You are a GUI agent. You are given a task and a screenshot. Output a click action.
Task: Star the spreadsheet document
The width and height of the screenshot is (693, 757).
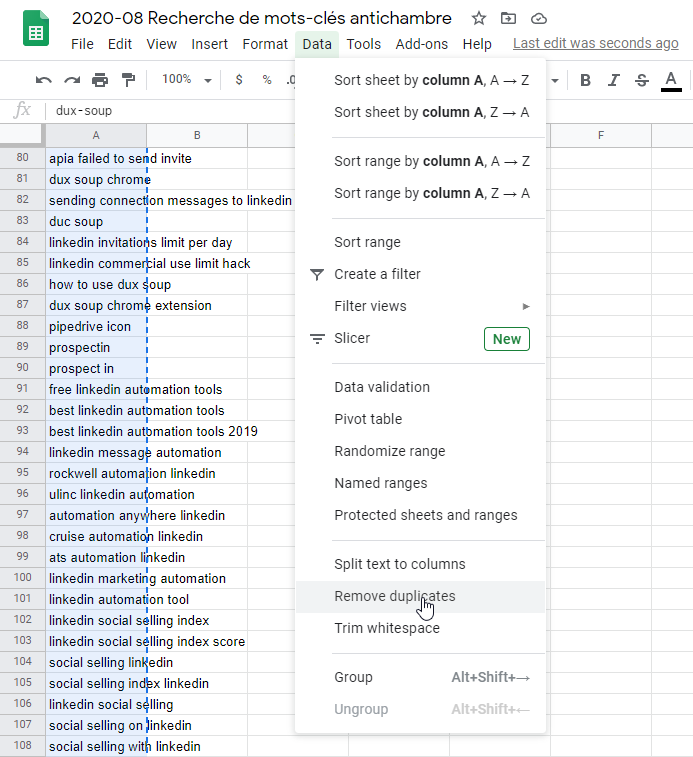coord(479,19)
